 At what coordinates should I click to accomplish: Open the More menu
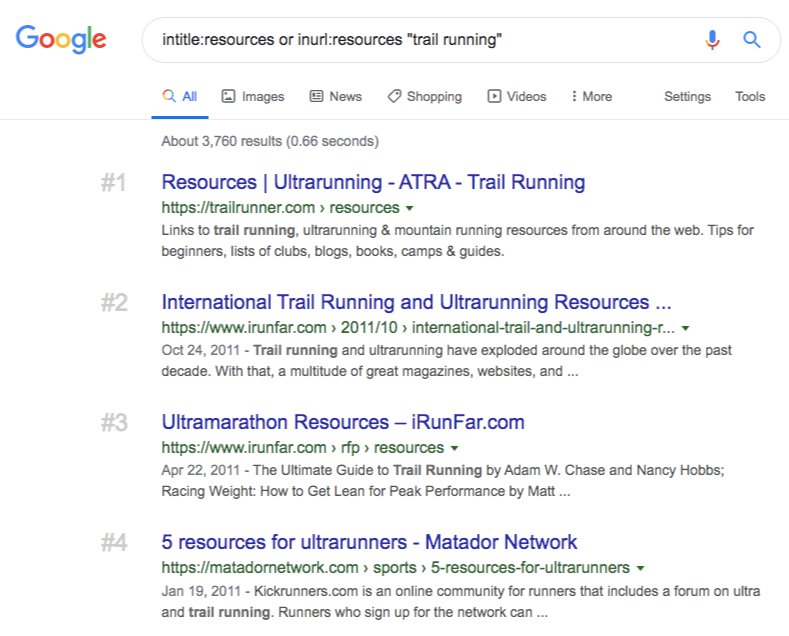(x=592, y=96)
